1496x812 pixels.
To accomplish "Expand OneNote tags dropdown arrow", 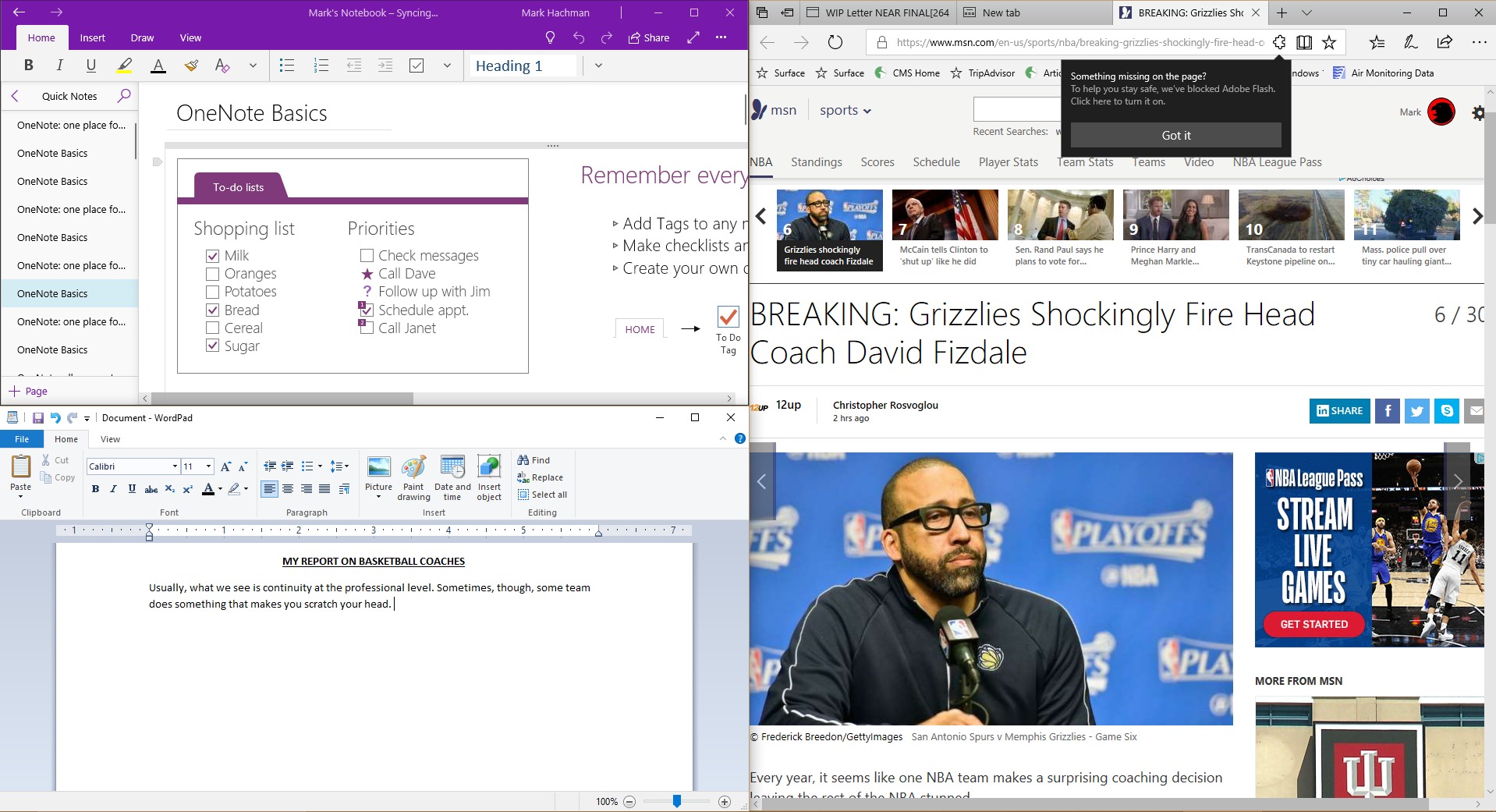I will click(447, 66).
